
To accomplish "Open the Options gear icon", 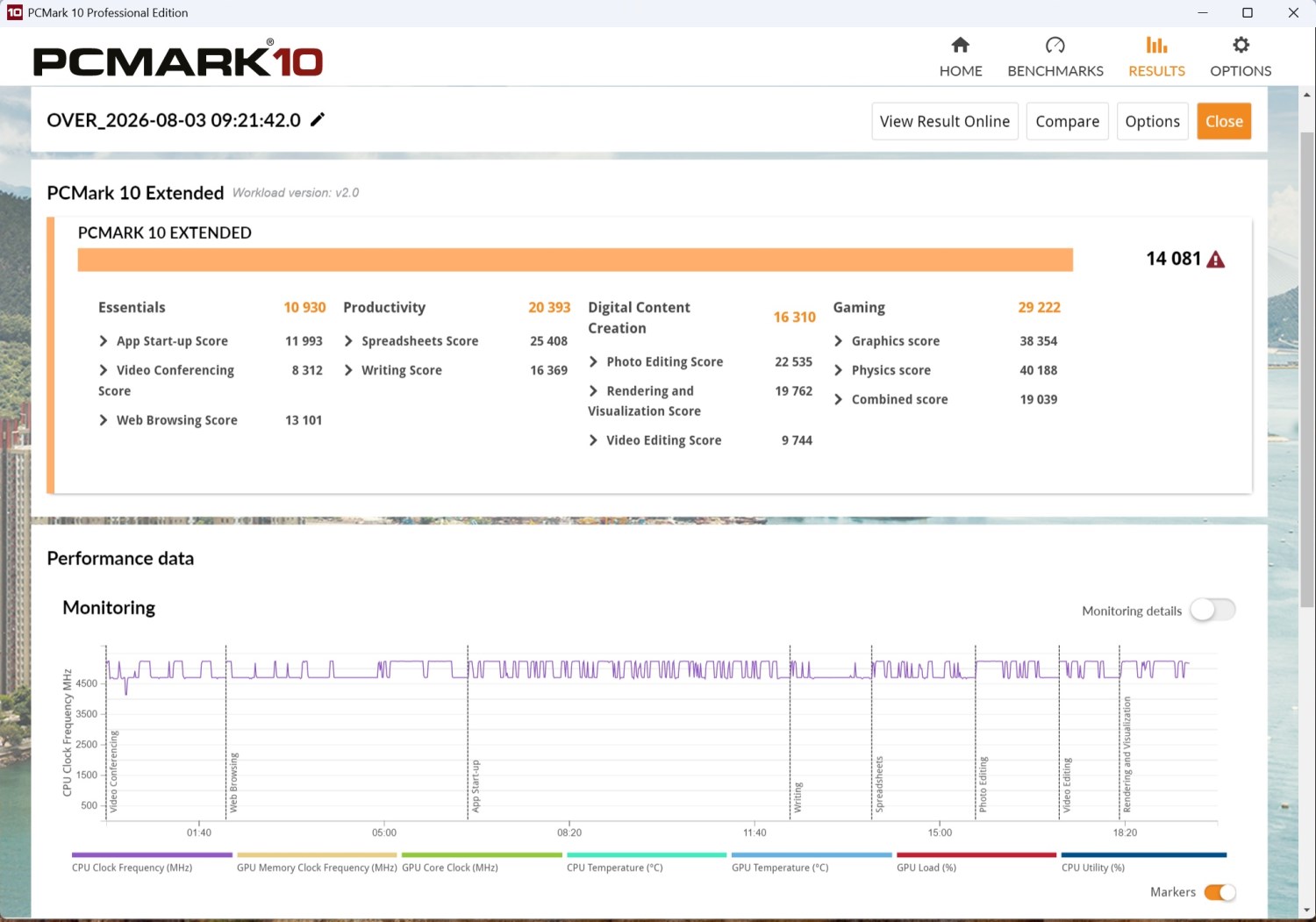I will tap(1241, 45).
